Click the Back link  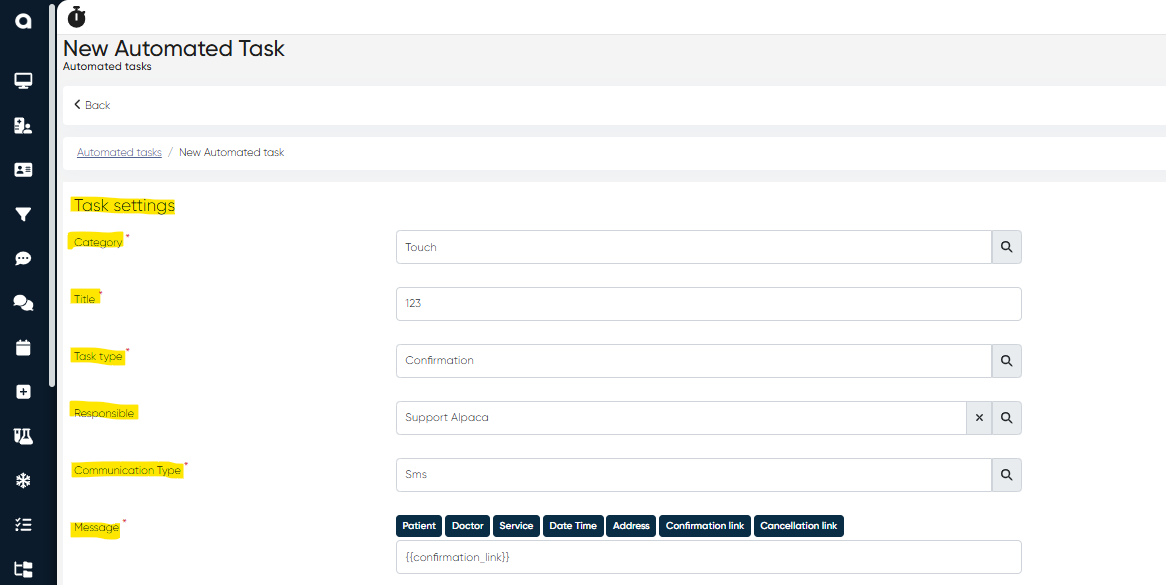(x=92, y=105)
